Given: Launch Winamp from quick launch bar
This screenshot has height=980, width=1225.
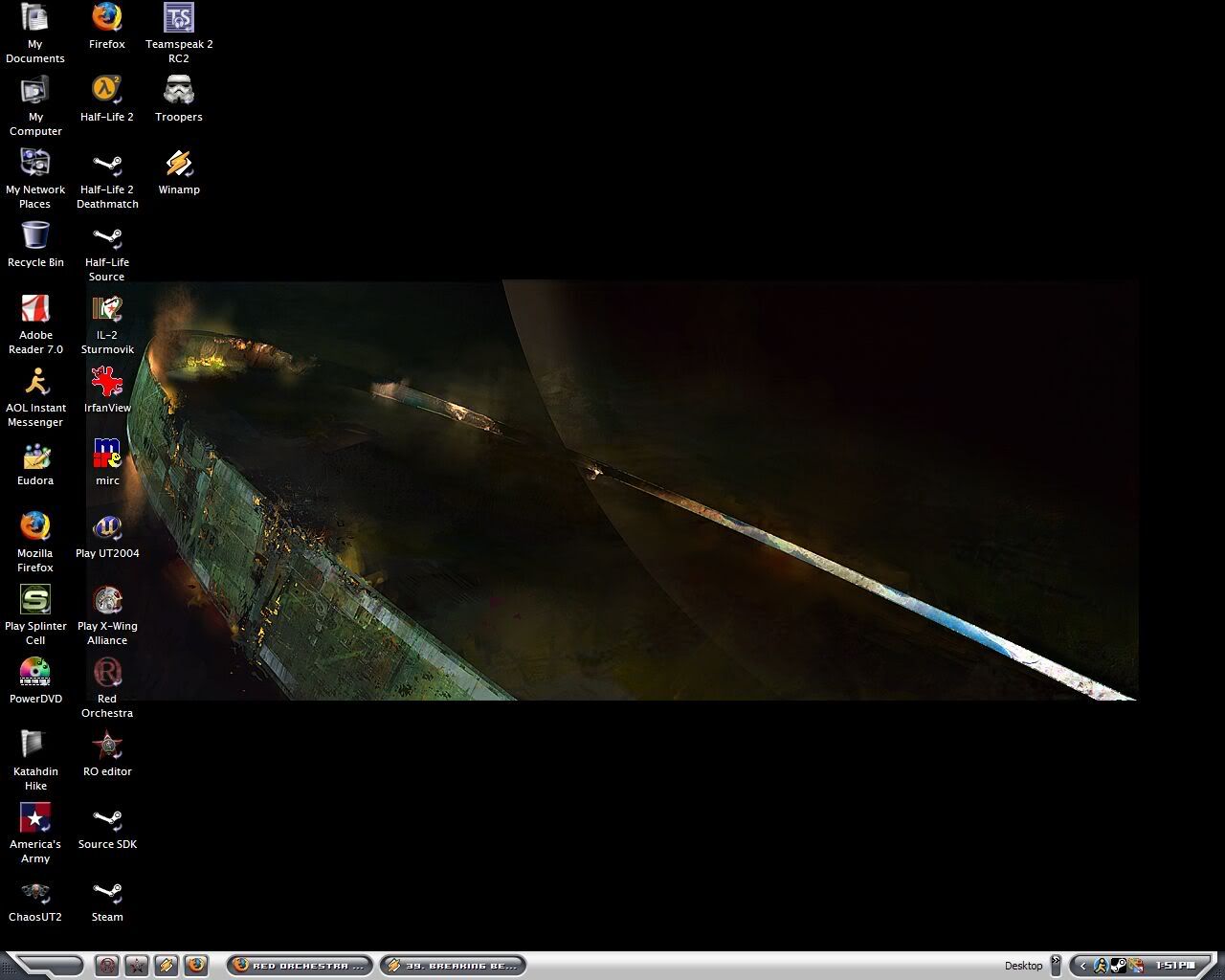Looking at the screenshot, I should [167, 966].
